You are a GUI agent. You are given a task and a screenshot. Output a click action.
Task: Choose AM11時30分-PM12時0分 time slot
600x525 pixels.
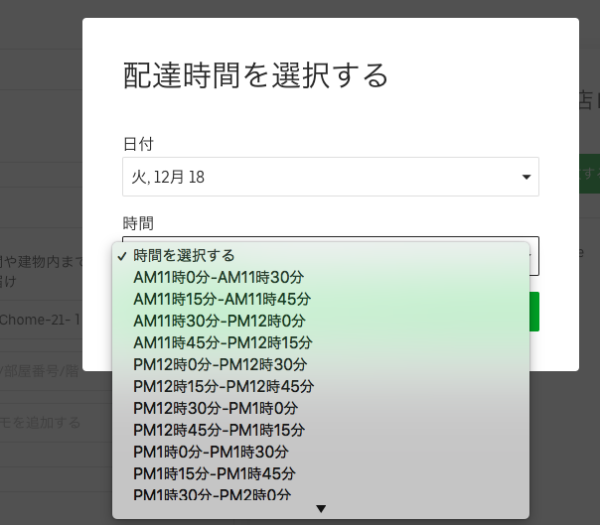tap(321, 321)
